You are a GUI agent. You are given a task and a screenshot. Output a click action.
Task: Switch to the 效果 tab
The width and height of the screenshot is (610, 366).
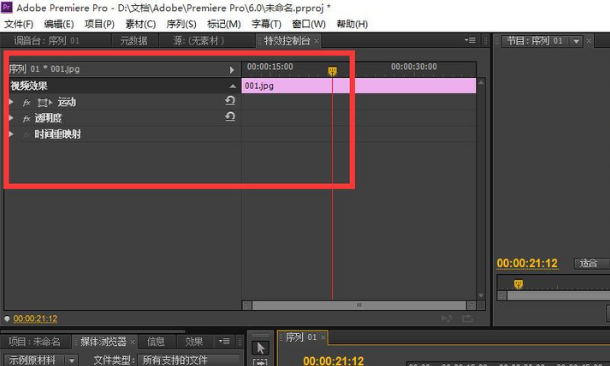[194, 342]
